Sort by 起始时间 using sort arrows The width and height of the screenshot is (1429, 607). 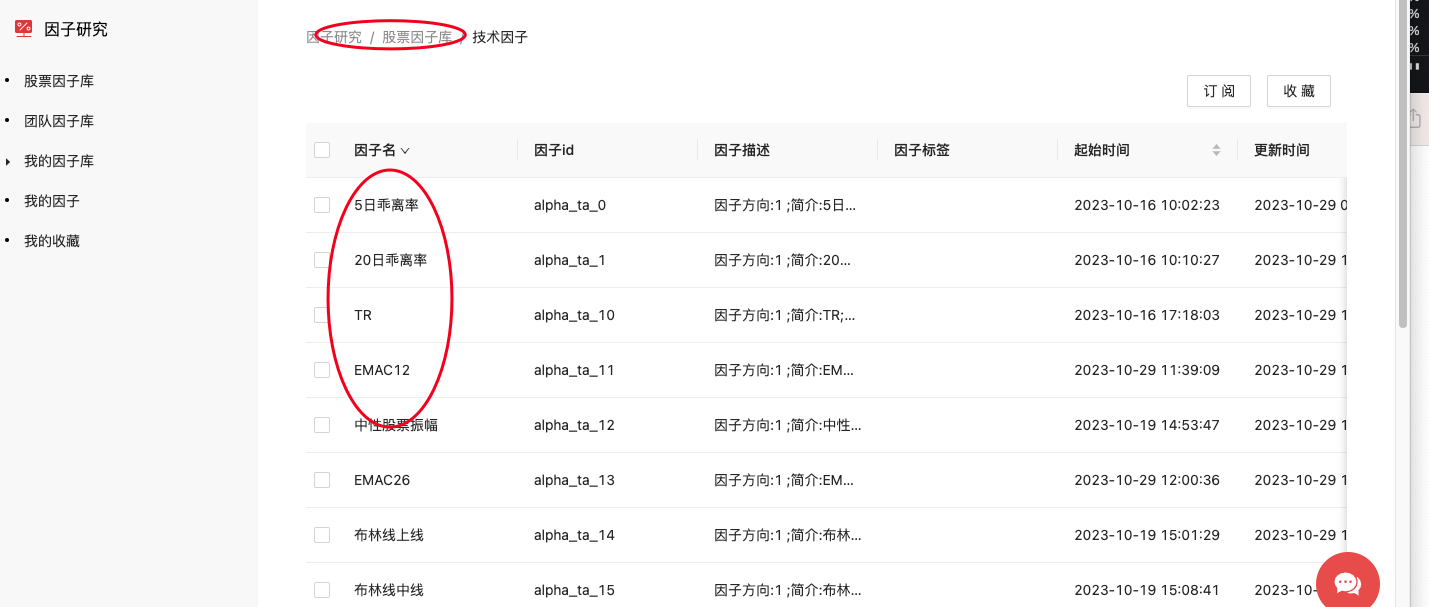coord(1216,150)
